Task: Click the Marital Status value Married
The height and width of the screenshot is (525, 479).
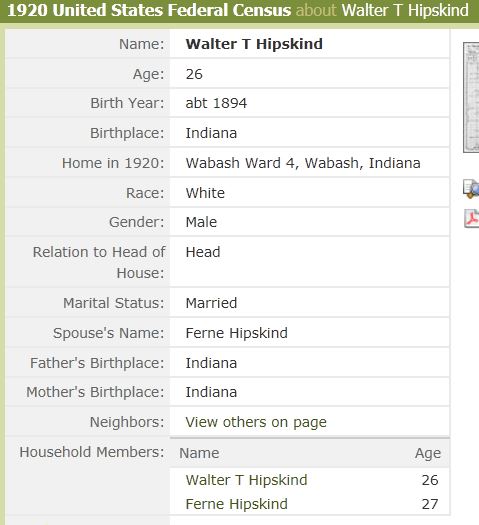Action: click(211, 303)
